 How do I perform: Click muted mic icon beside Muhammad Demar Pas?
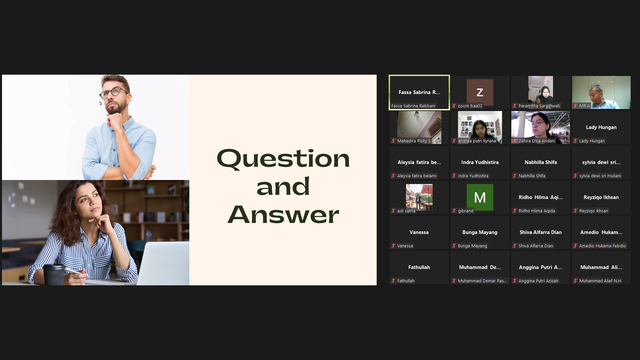454,281
